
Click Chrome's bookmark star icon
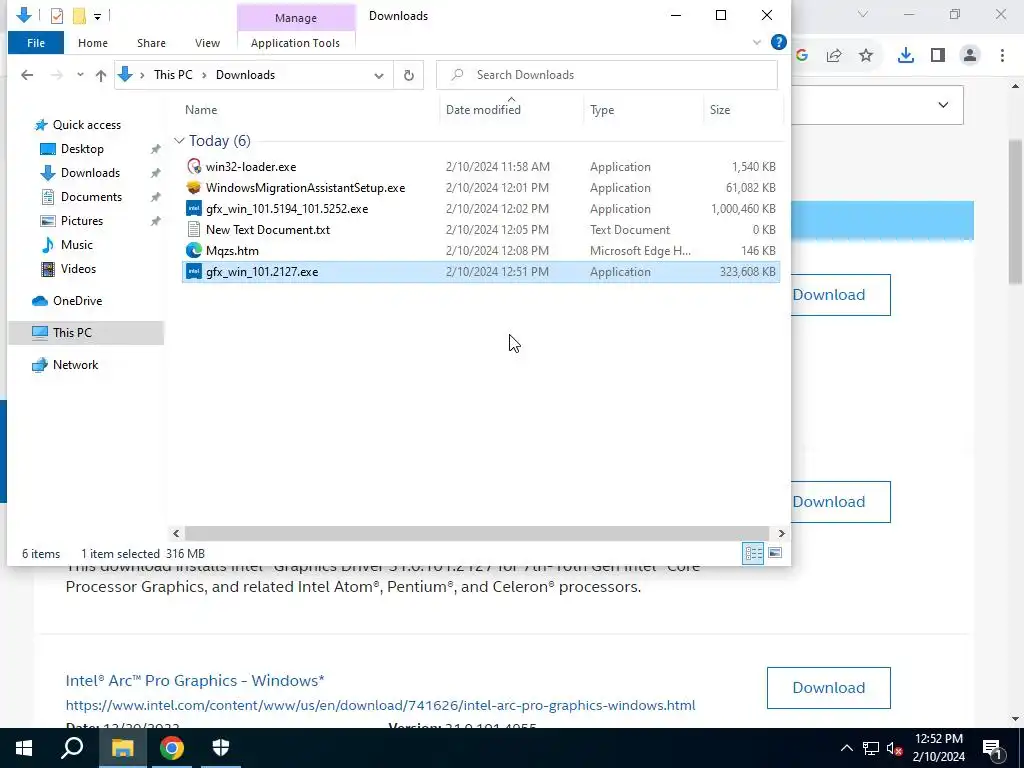[x=866, y=56]
